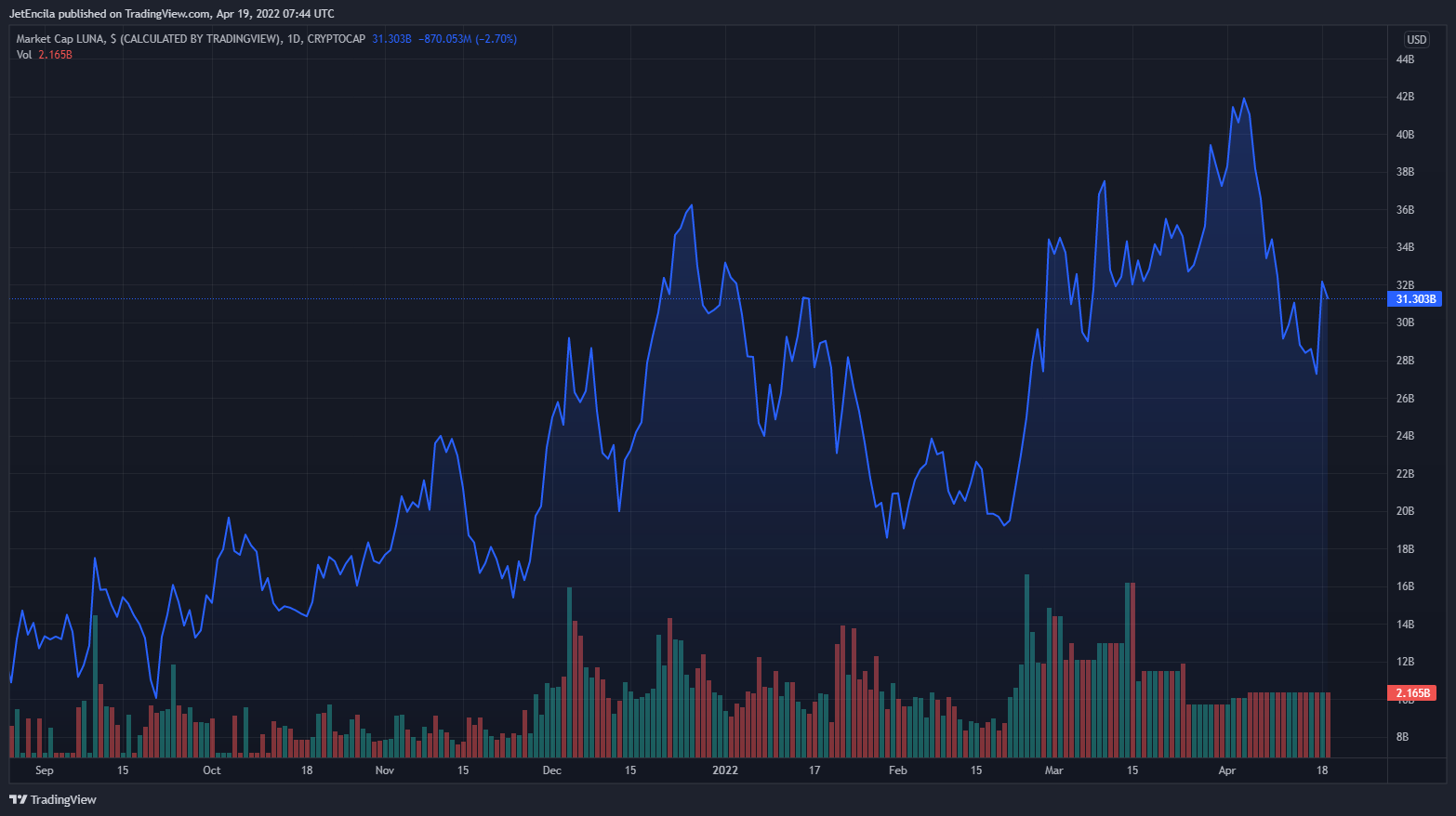Open the USD currency selector

(x=1416, y=39)
